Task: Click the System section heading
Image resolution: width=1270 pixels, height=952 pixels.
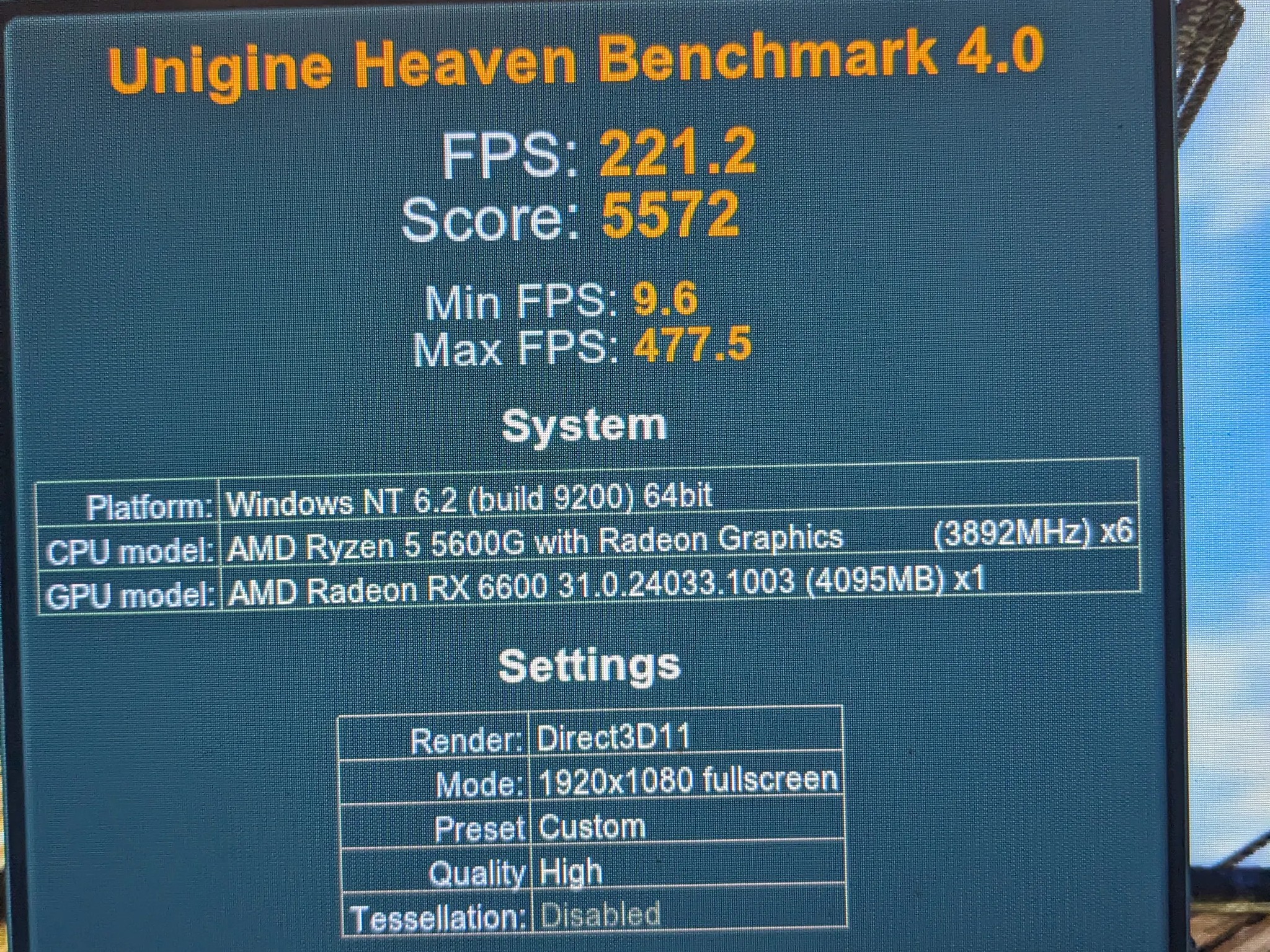Action: point(584,426)
